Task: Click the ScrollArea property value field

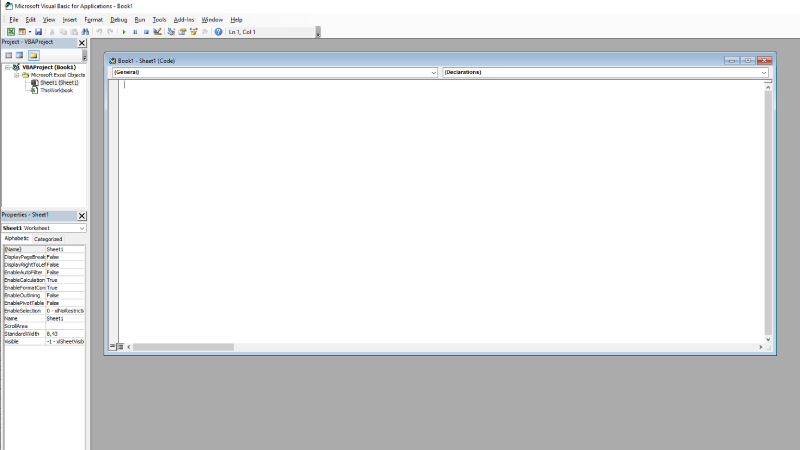Action: 65,326
